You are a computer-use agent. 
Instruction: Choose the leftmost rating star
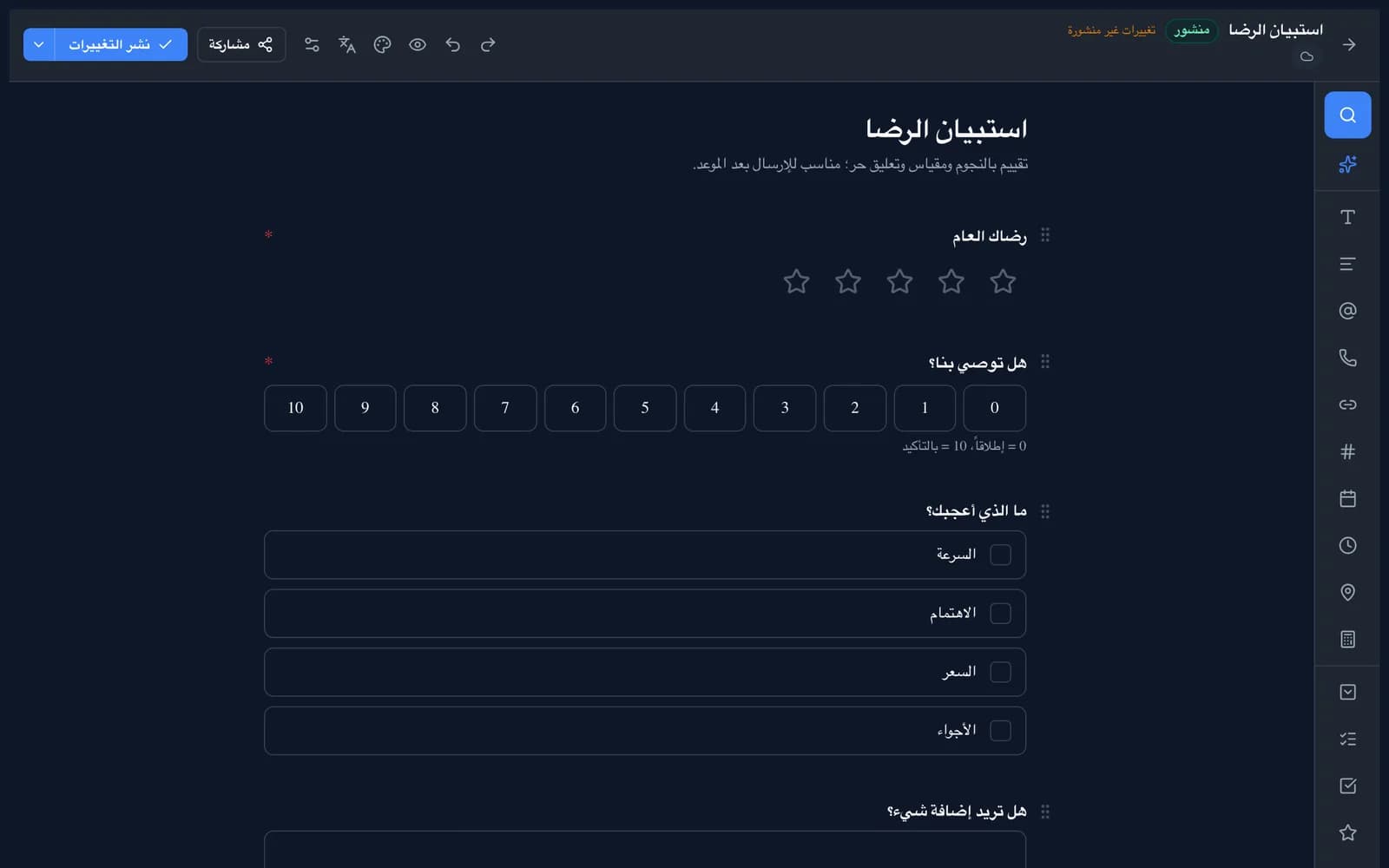796,281
